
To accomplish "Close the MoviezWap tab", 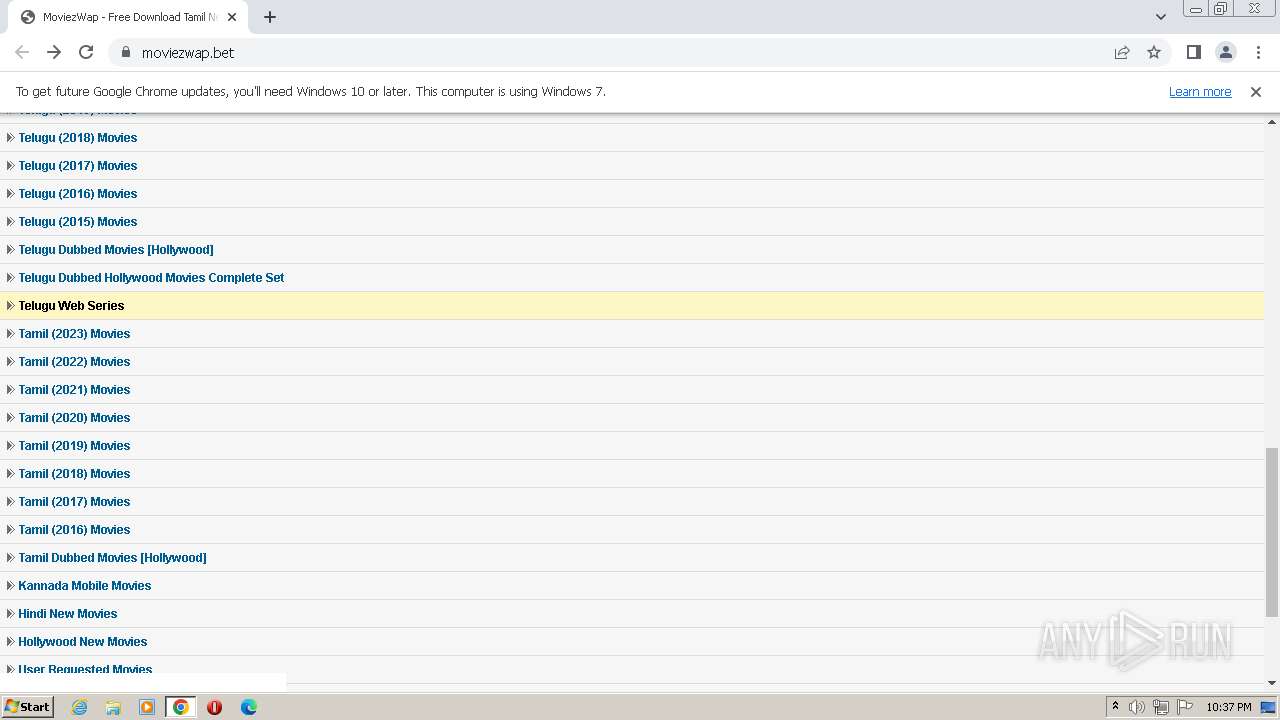I will click(232, 17).
